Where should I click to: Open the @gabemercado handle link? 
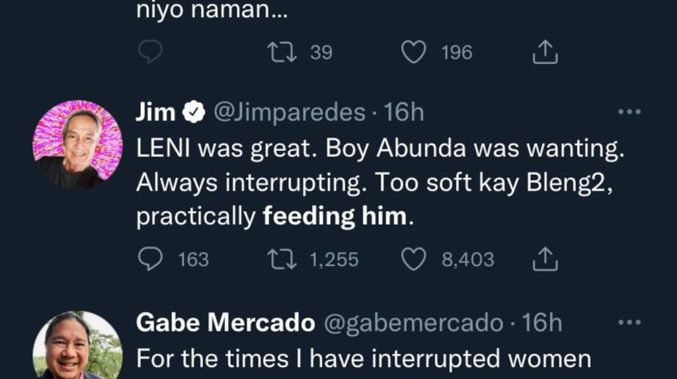414,323
